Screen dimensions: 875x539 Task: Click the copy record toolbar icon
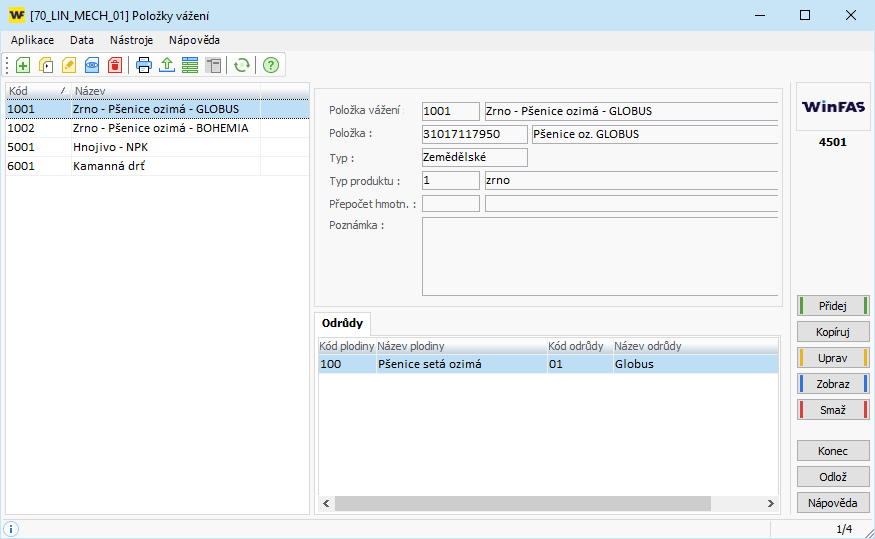coord(46,65)
